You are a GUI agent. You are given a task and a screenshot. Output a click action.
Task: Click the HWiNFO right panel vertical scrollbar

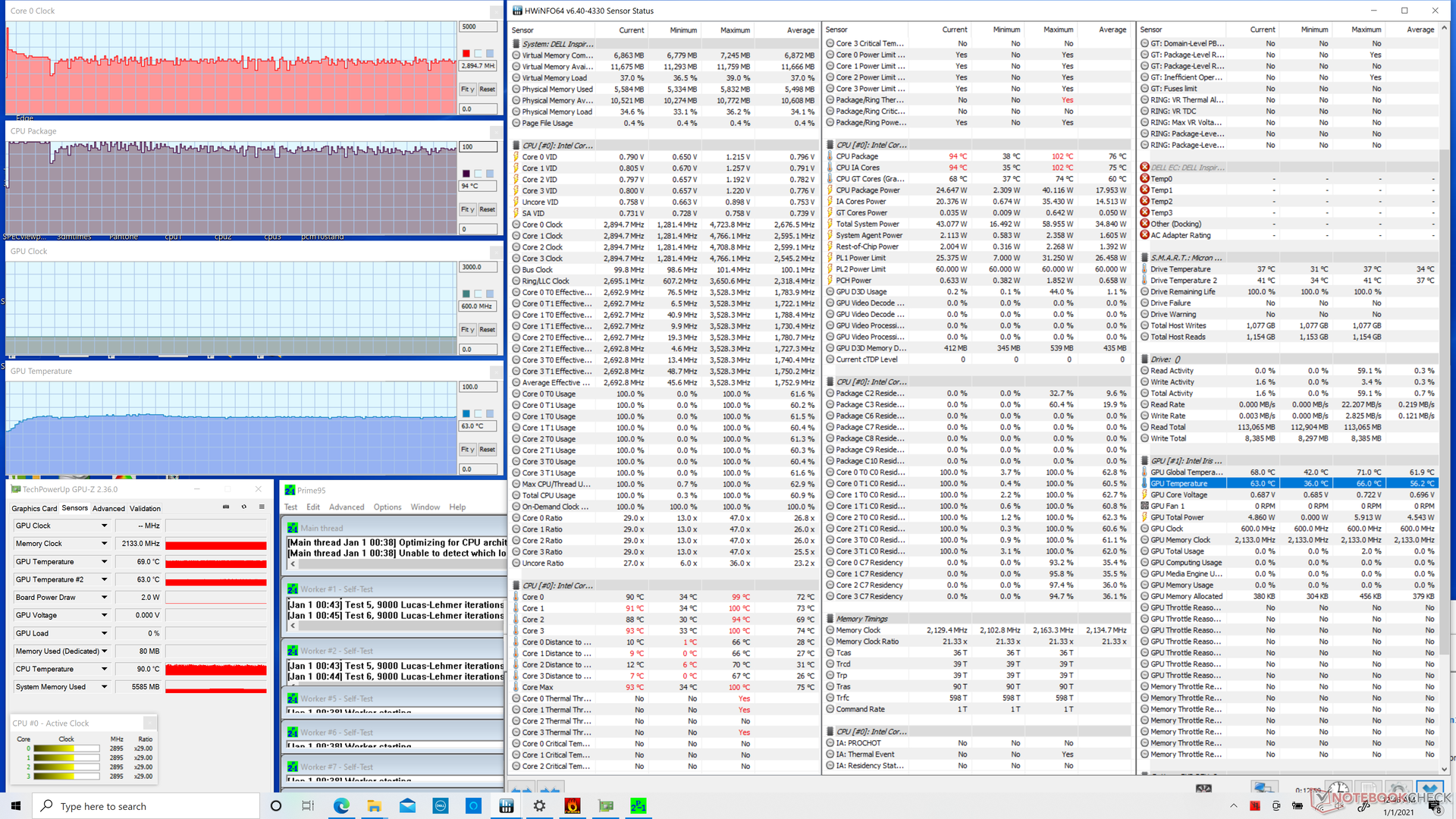pos(1445,398)
